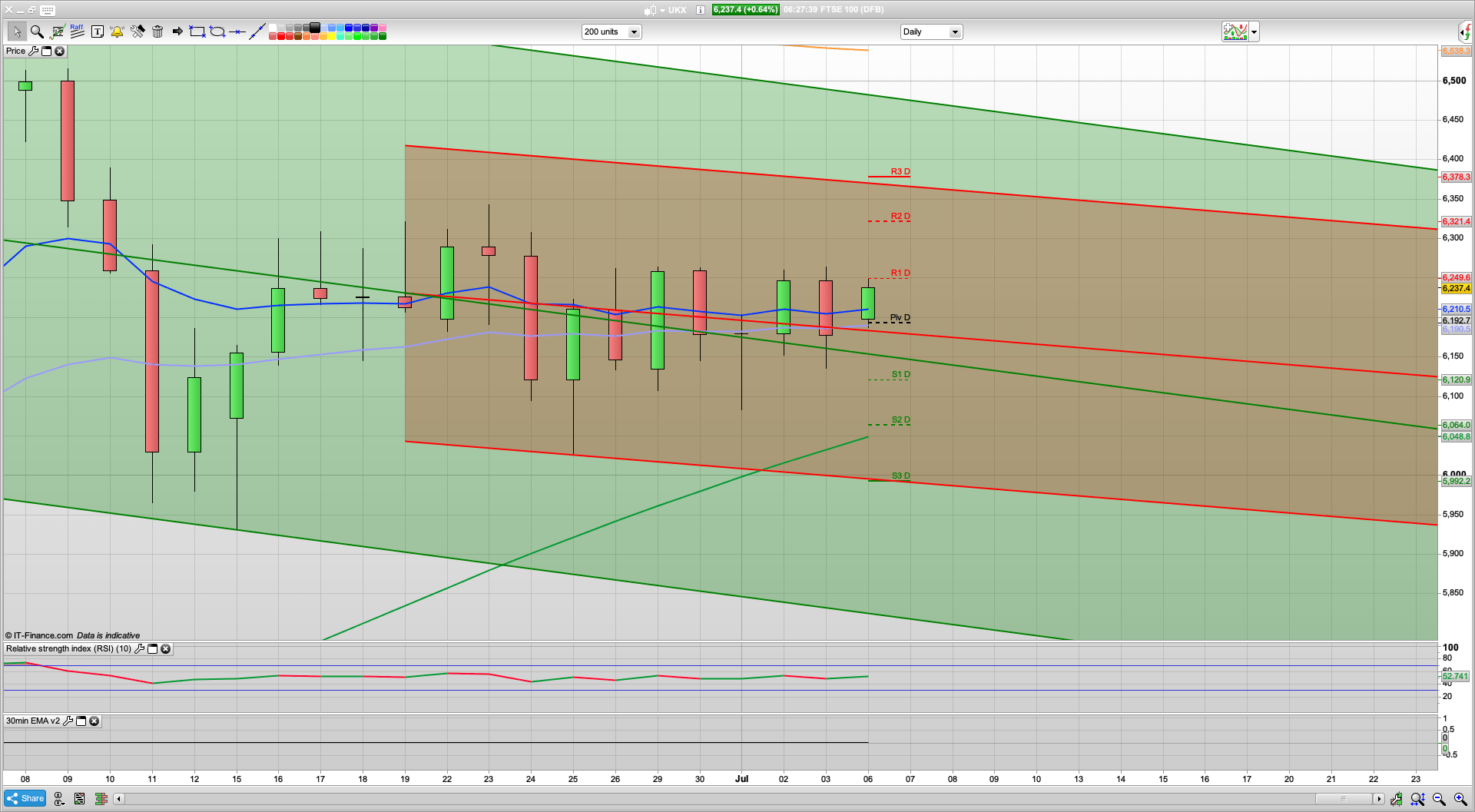Image resolution: width=1475 pixels, height=812 pixels.
Task: Open Price panel wrench settings
Action: tap(33, 51)
